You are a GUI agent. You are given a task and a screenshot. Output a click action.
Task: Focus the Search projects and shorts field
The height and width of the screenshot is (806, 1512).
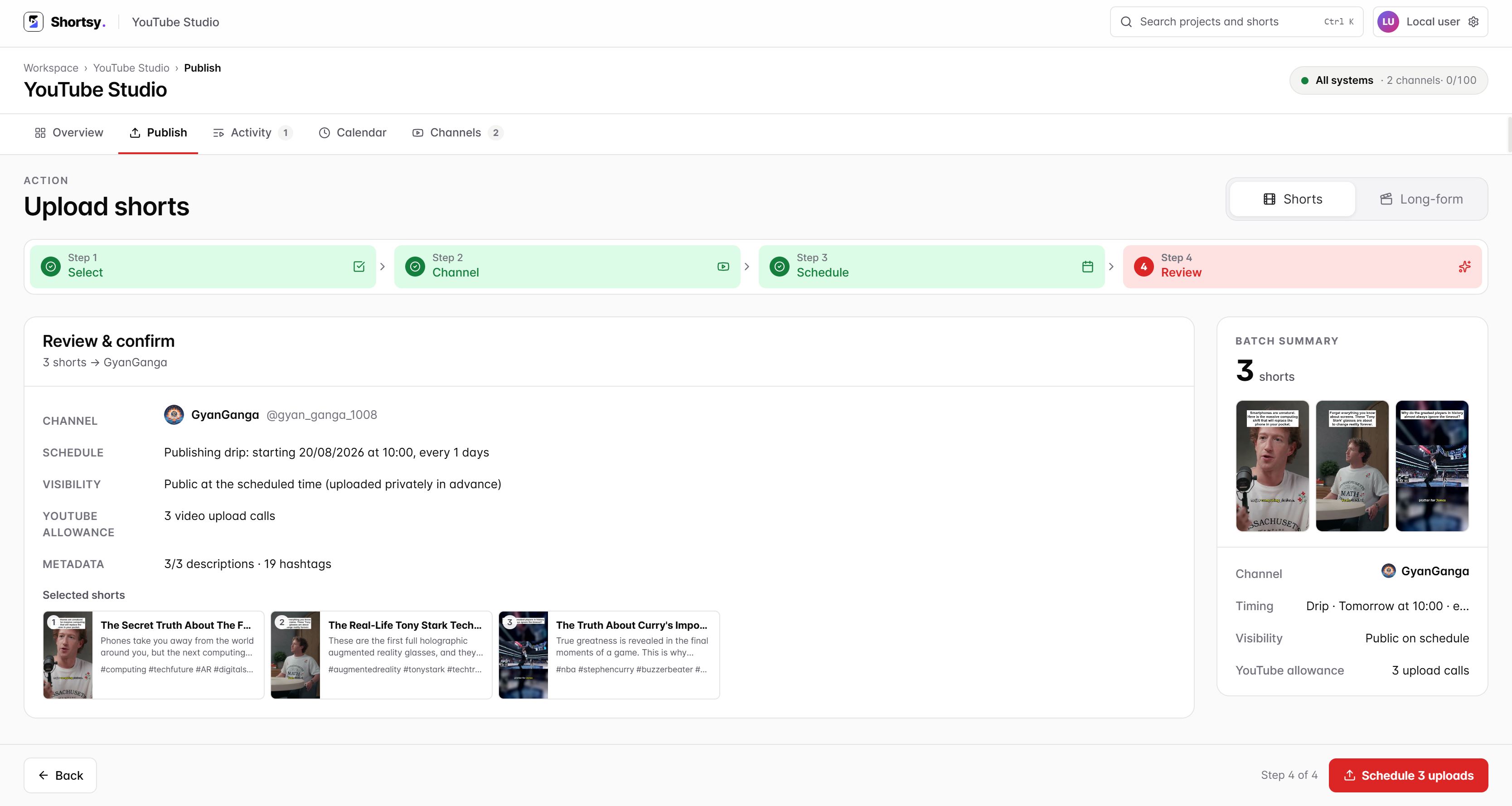(x=1236, y=22)
